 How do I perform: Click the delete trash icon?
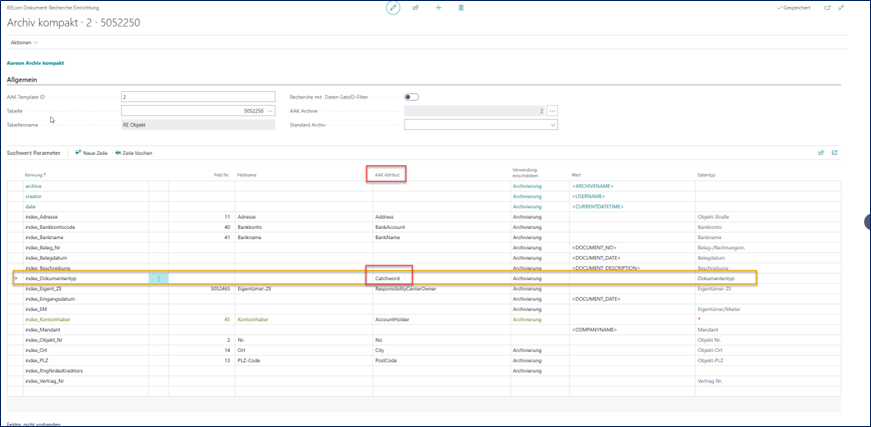(x=460, y=7)
